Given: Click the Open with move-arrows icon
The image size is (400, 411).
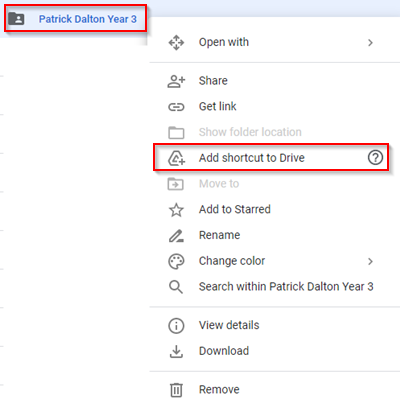Looking at the screenshot, I should (x=176, y=43).
